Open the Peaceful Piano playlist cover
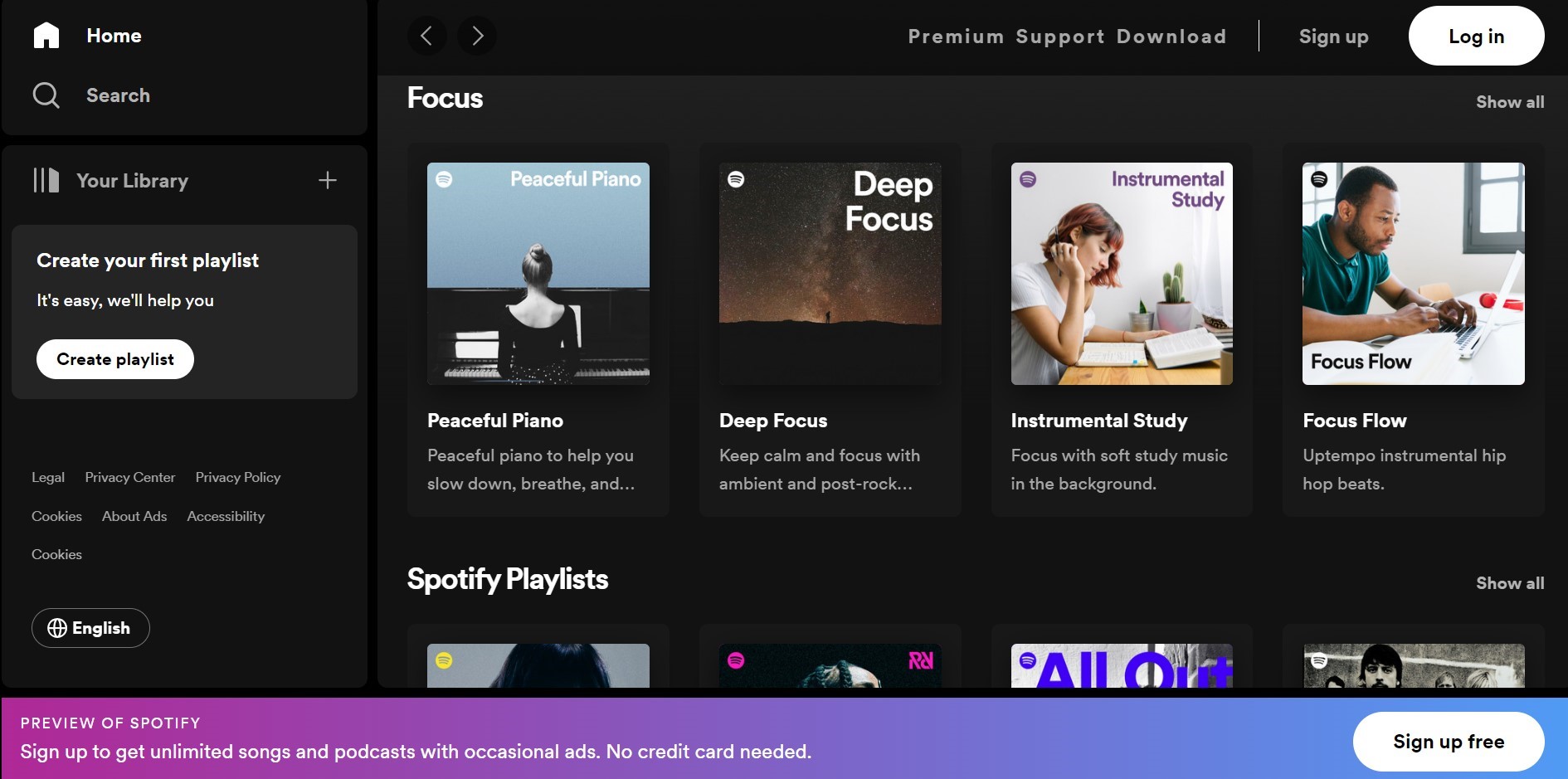This screenshot has width=1568, height=779. coord(538,274)
